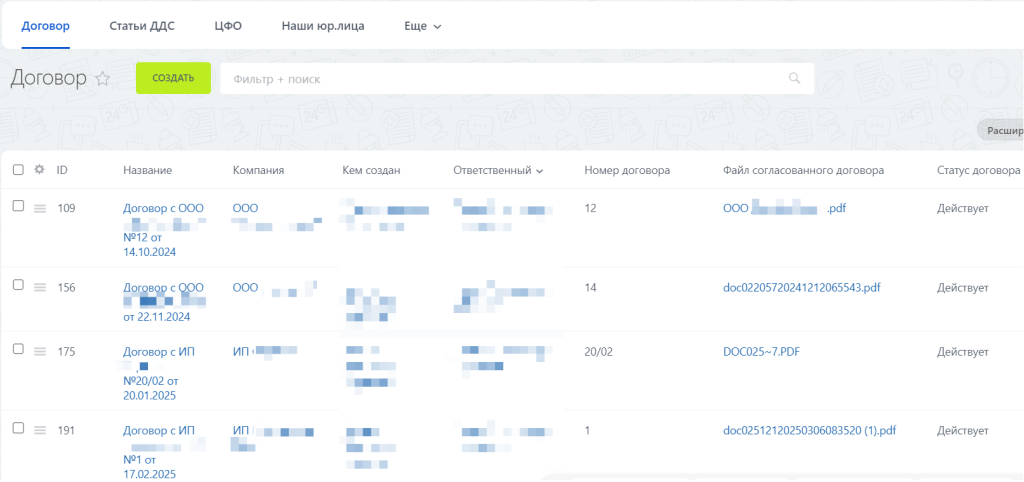Switch to the Статьи ДДС tab
1024x482 pixels.
(x=142, y=26)
